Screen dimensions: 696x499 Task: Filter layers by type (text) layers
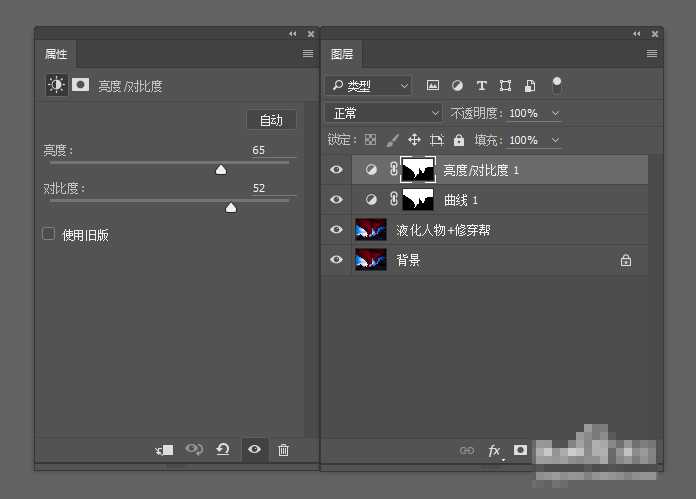(x=481, y=86)
